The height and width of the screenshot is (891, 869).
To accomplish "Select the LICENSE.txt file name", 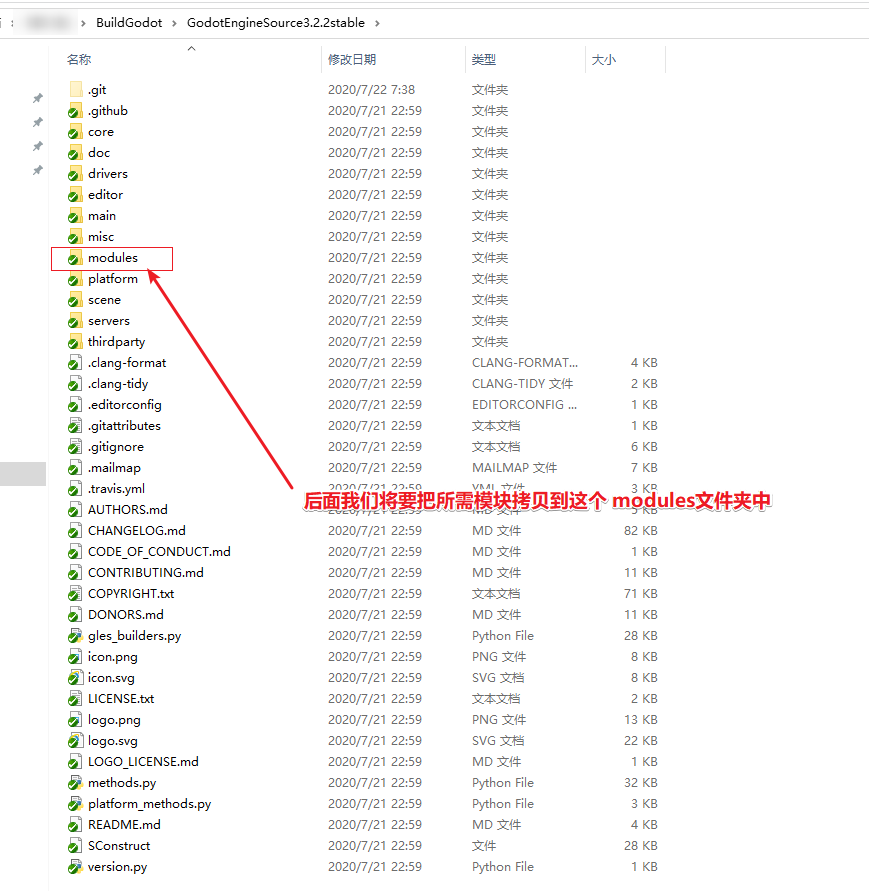I will tap(120, 698).
